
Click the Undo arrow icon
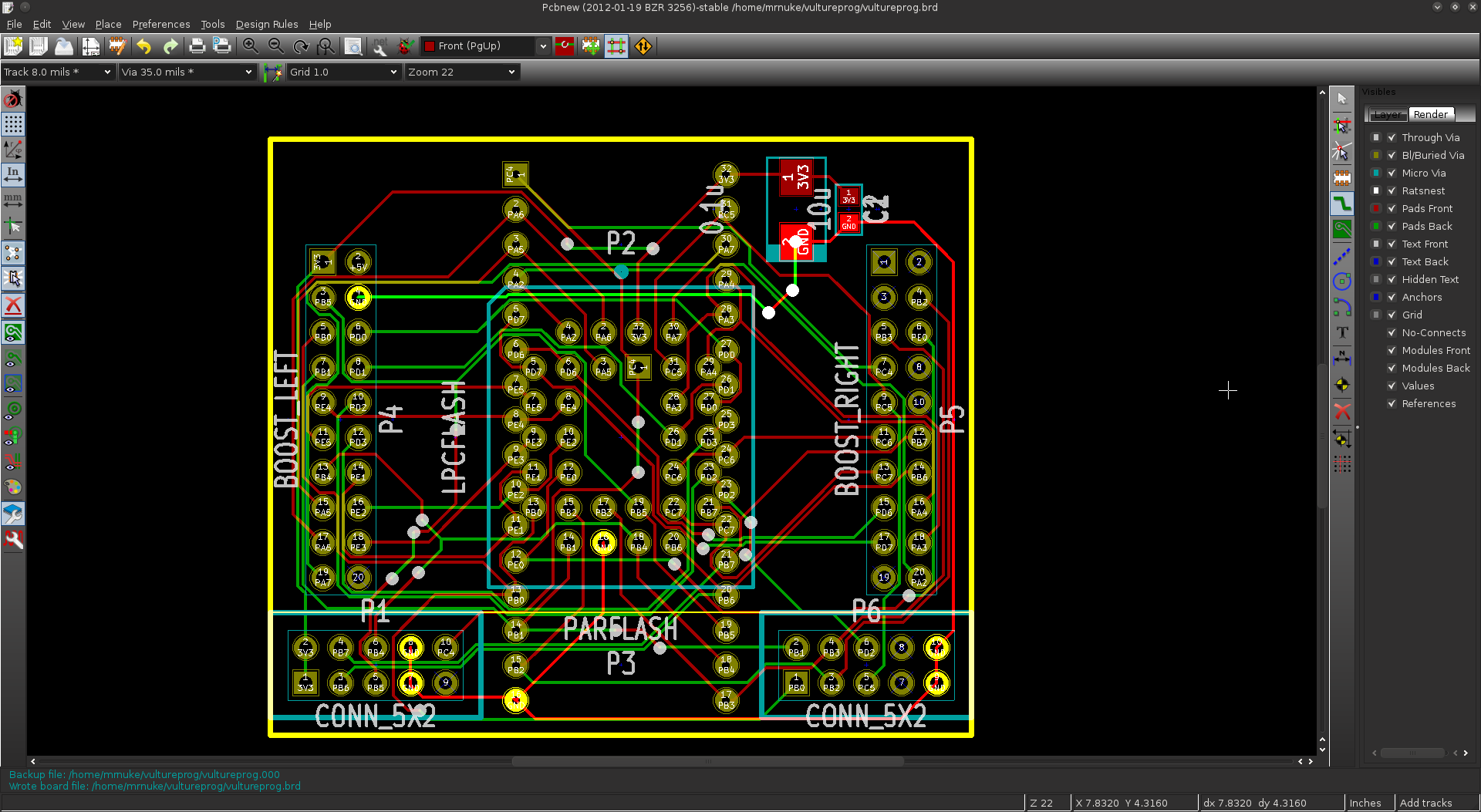tap(143, 46)
